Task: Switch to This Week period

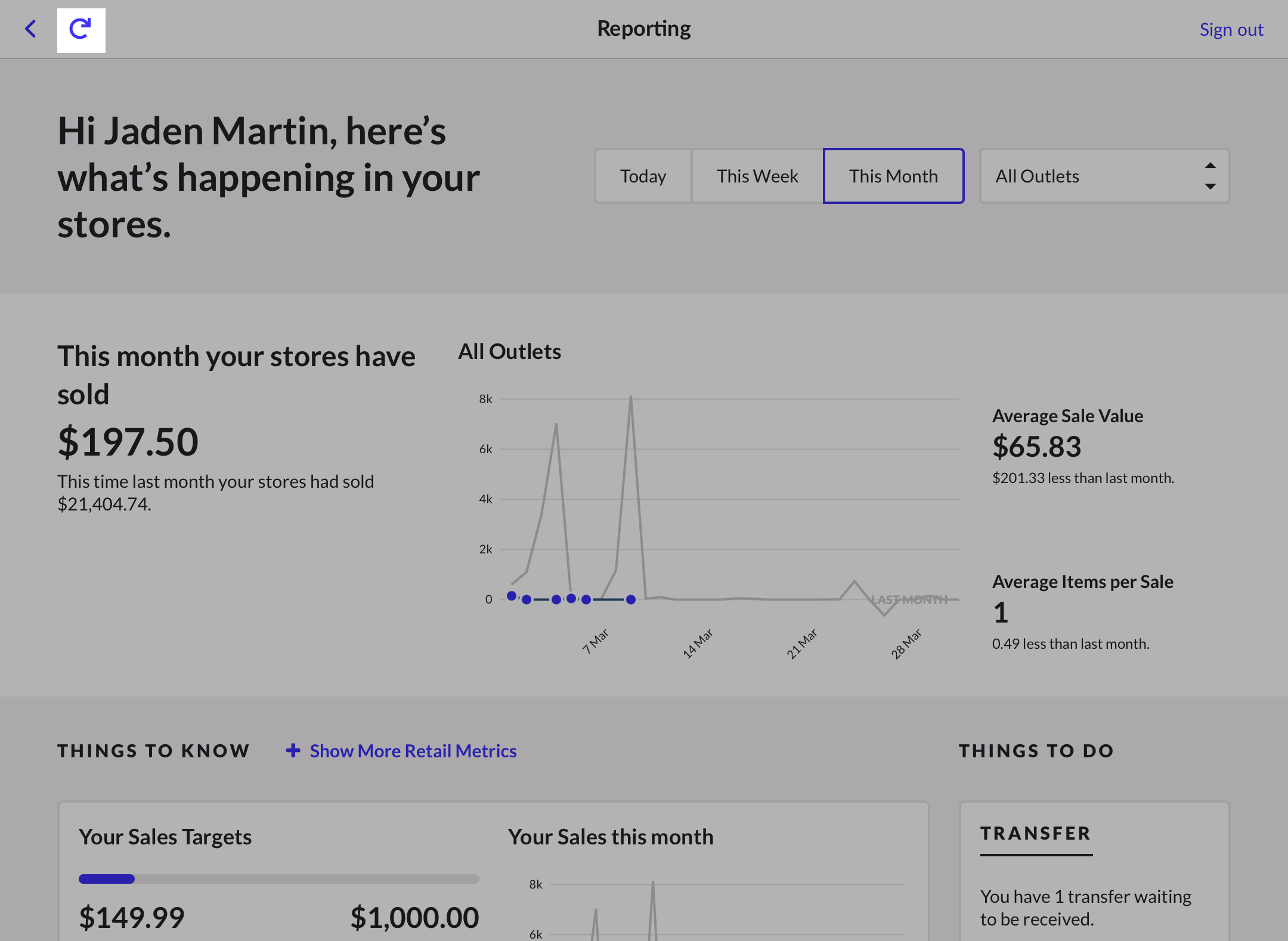Action: 757,176
